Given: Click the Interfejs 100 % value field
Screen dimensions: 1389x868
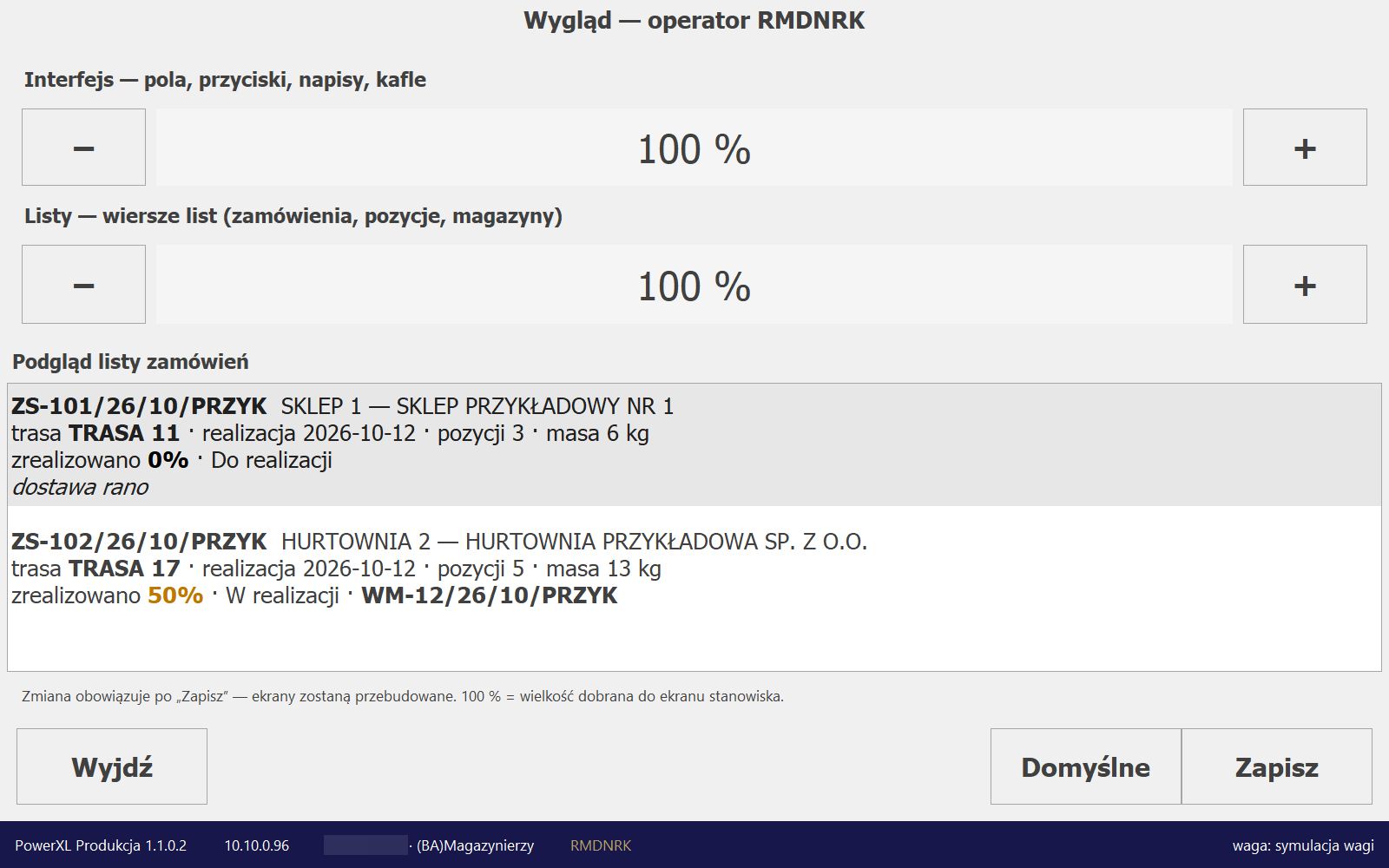Looking at the screenshot, I should click(694, 148).
